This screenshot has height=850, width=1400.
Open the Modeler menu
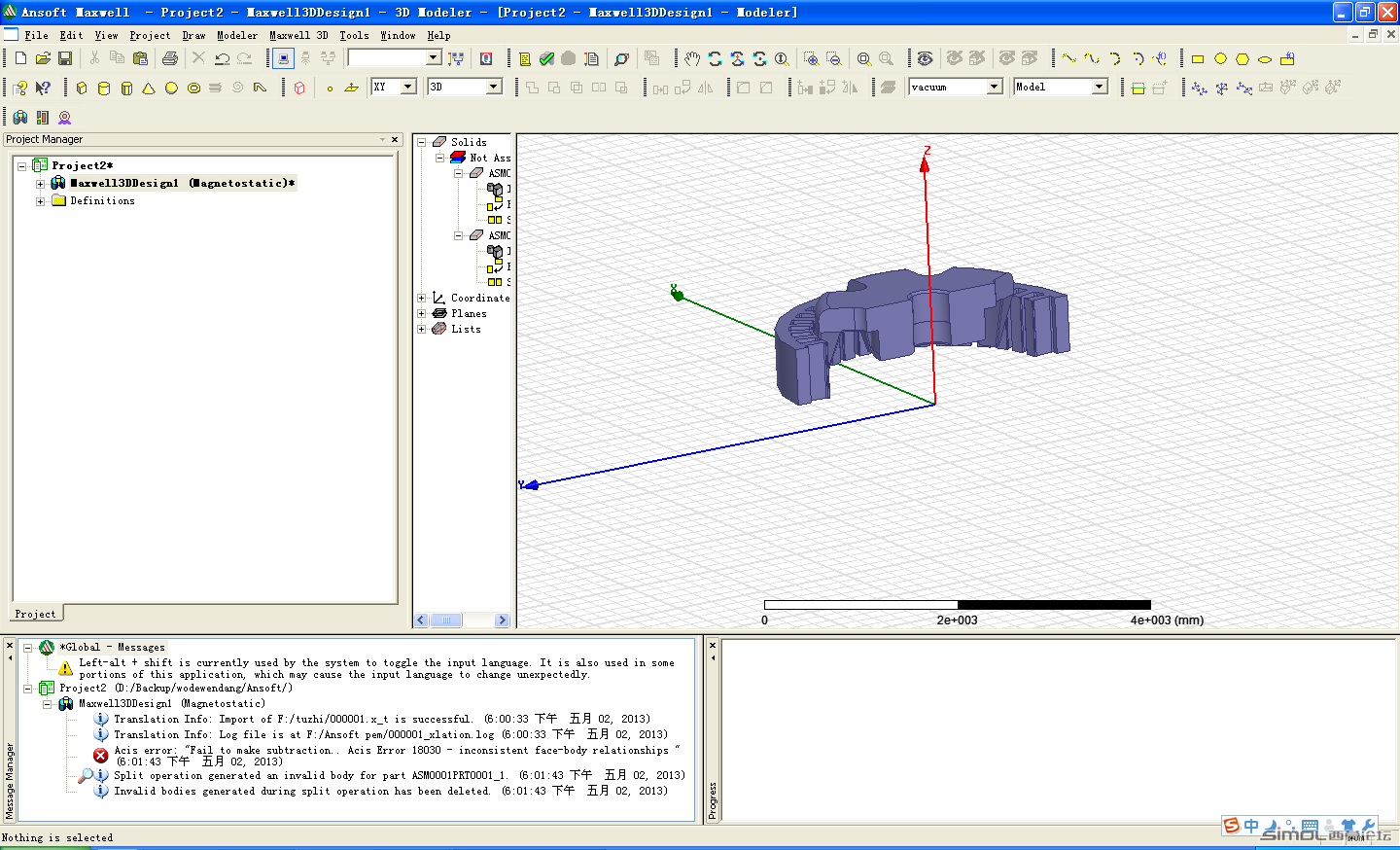coord(237,35)
